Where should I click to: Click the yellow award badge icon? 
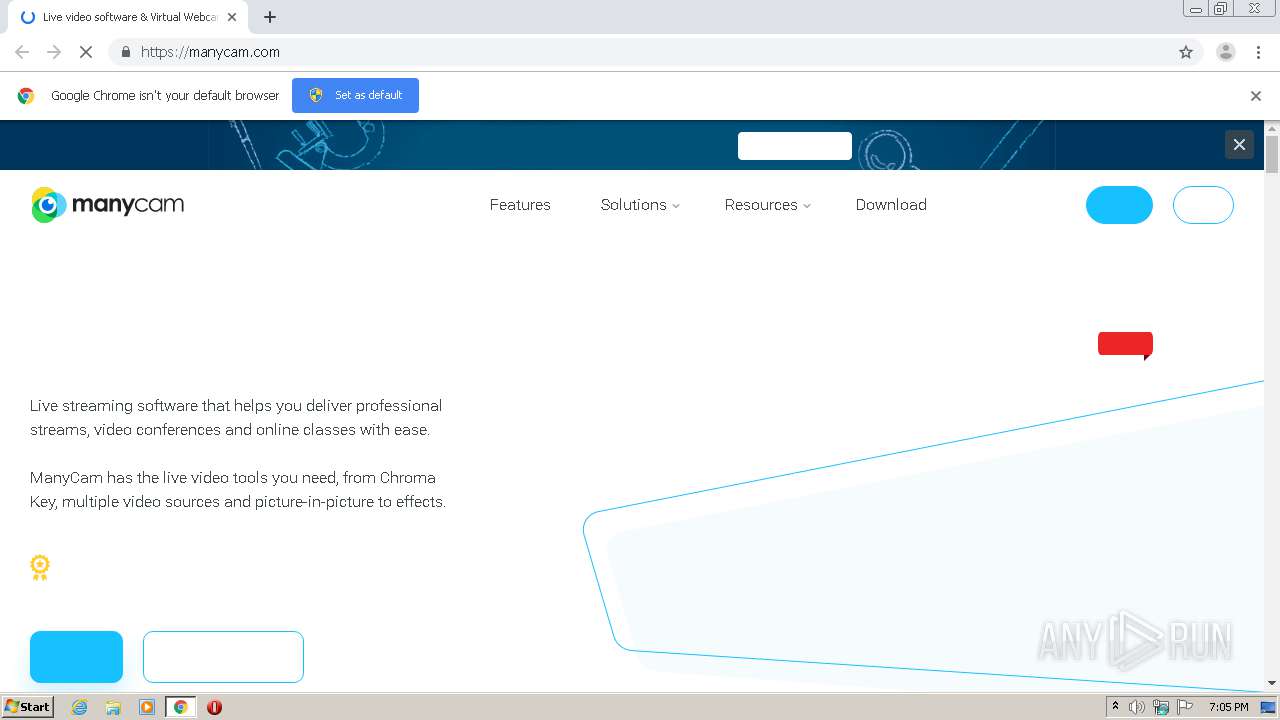point(40,567)
